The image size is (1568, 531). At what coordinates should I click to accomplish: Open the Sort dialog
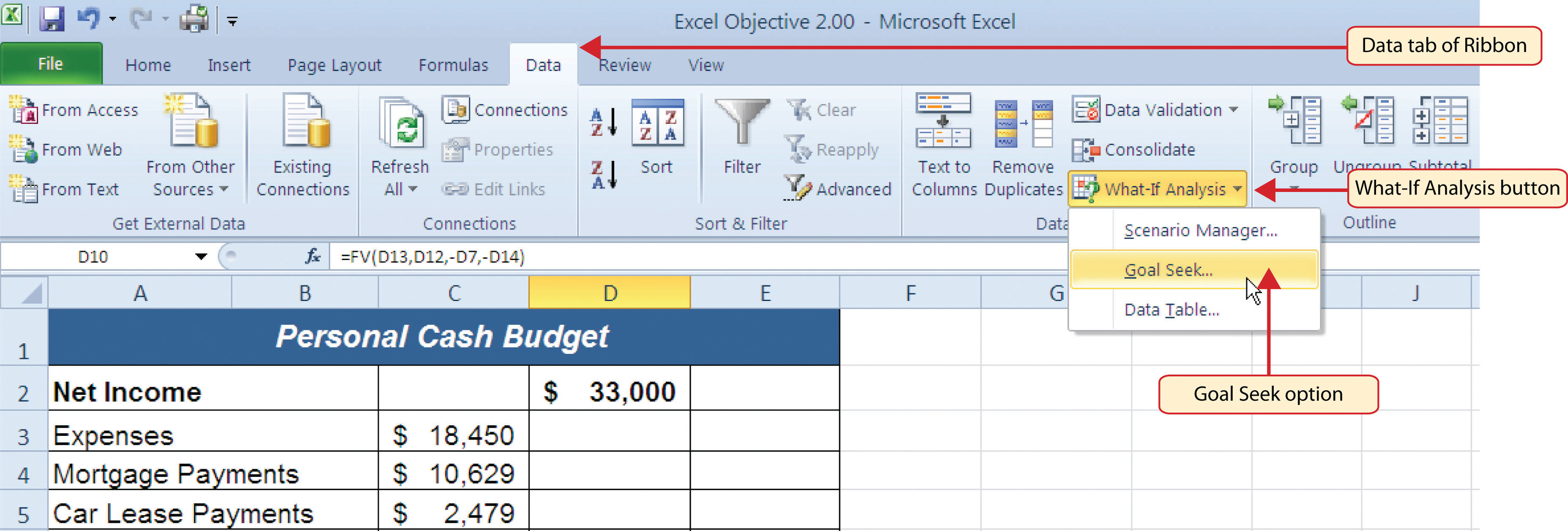[657, 137]
